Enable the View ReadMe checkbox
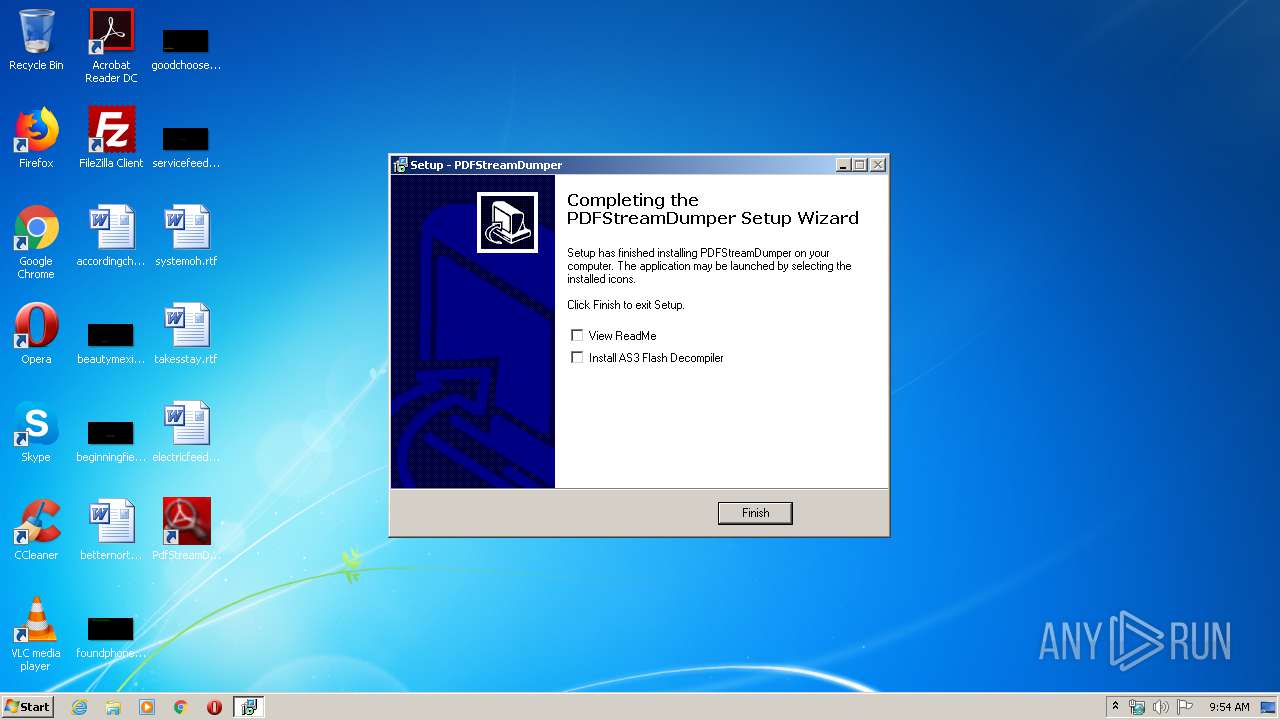This screenshot has height=720, width=1280. pyautogui.click(x=577, y=336)
